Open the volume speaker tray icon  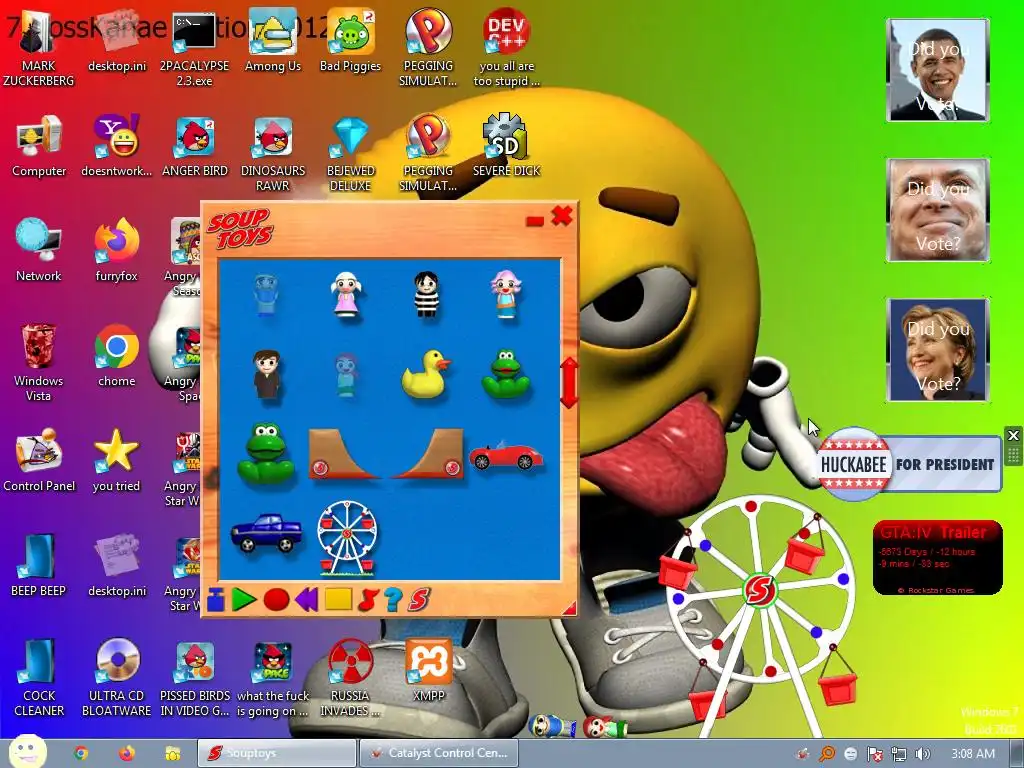point(922,754)
